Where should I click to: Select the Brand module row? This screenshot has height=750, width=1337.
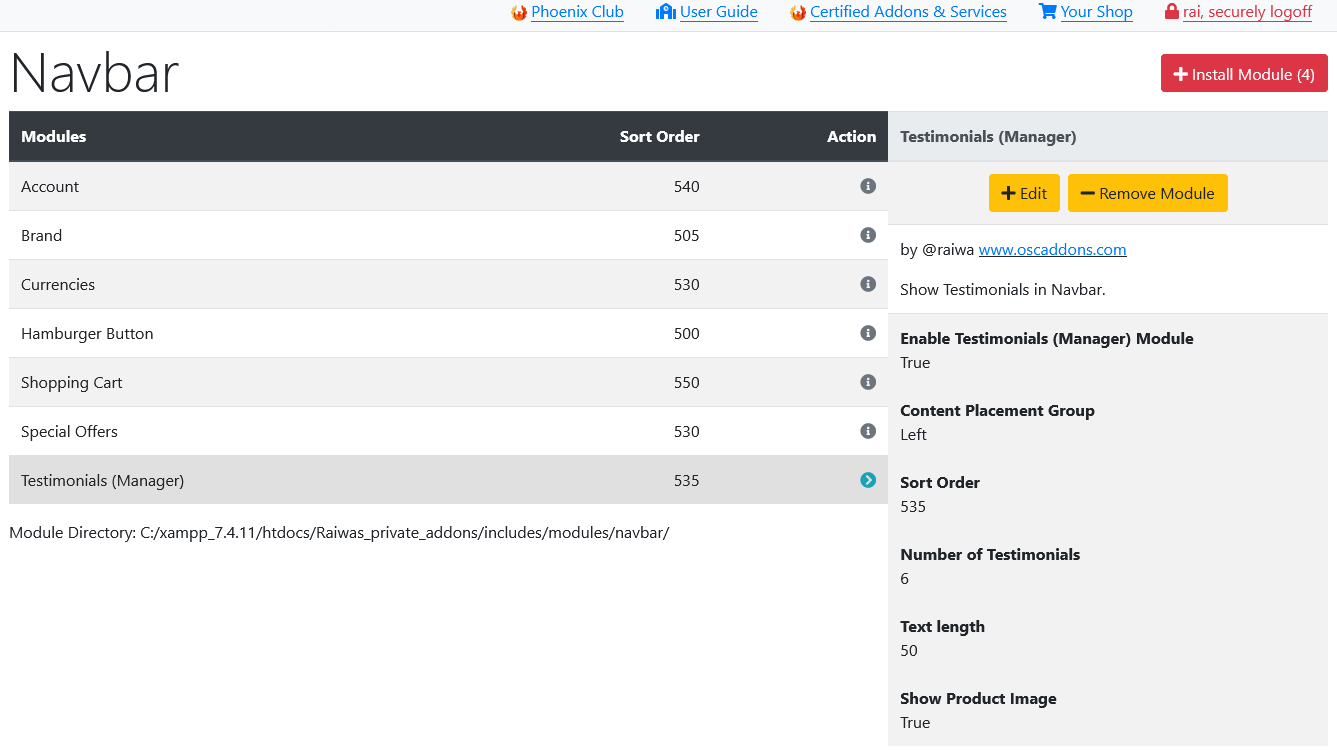coord(448,235)
